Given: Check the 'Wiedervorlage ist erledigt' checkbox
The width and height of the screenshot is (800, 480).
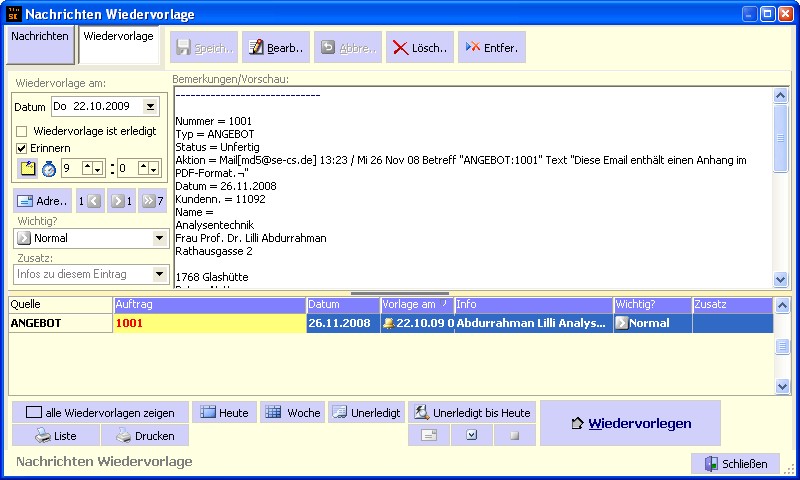Looking at the screenshot, I should tap(22, 131).
